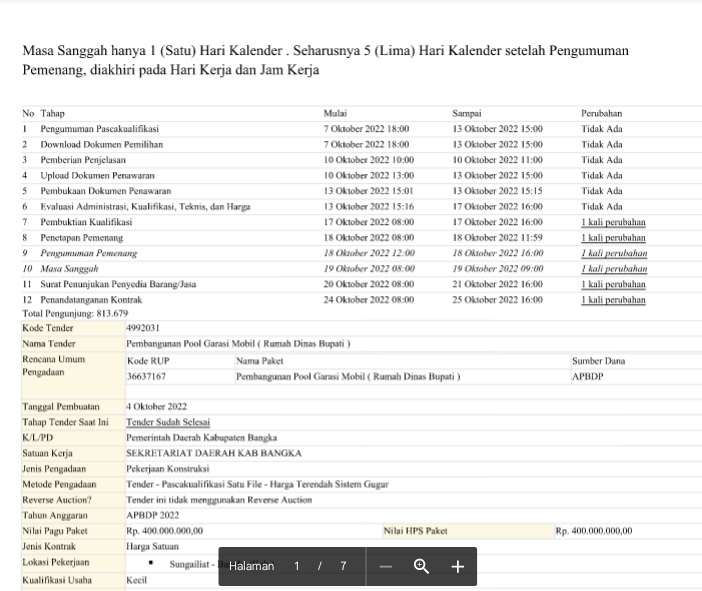Open '1 kali perubahan' for Pembuktian Kualifikasi

(613, 222)
